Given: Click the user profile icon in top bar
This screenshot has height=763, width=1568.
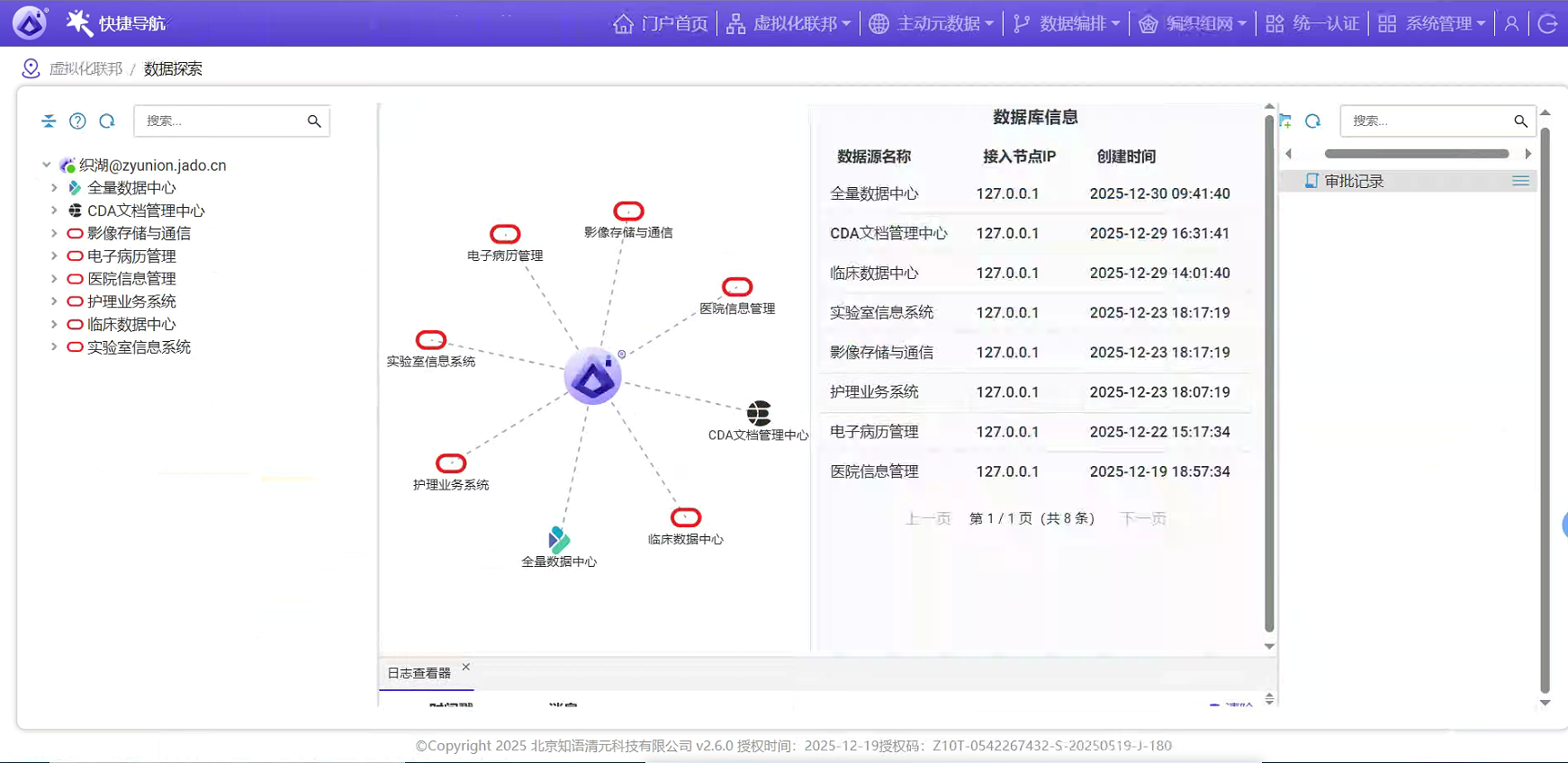Looking at the screenshot, I should [1511, 23].
